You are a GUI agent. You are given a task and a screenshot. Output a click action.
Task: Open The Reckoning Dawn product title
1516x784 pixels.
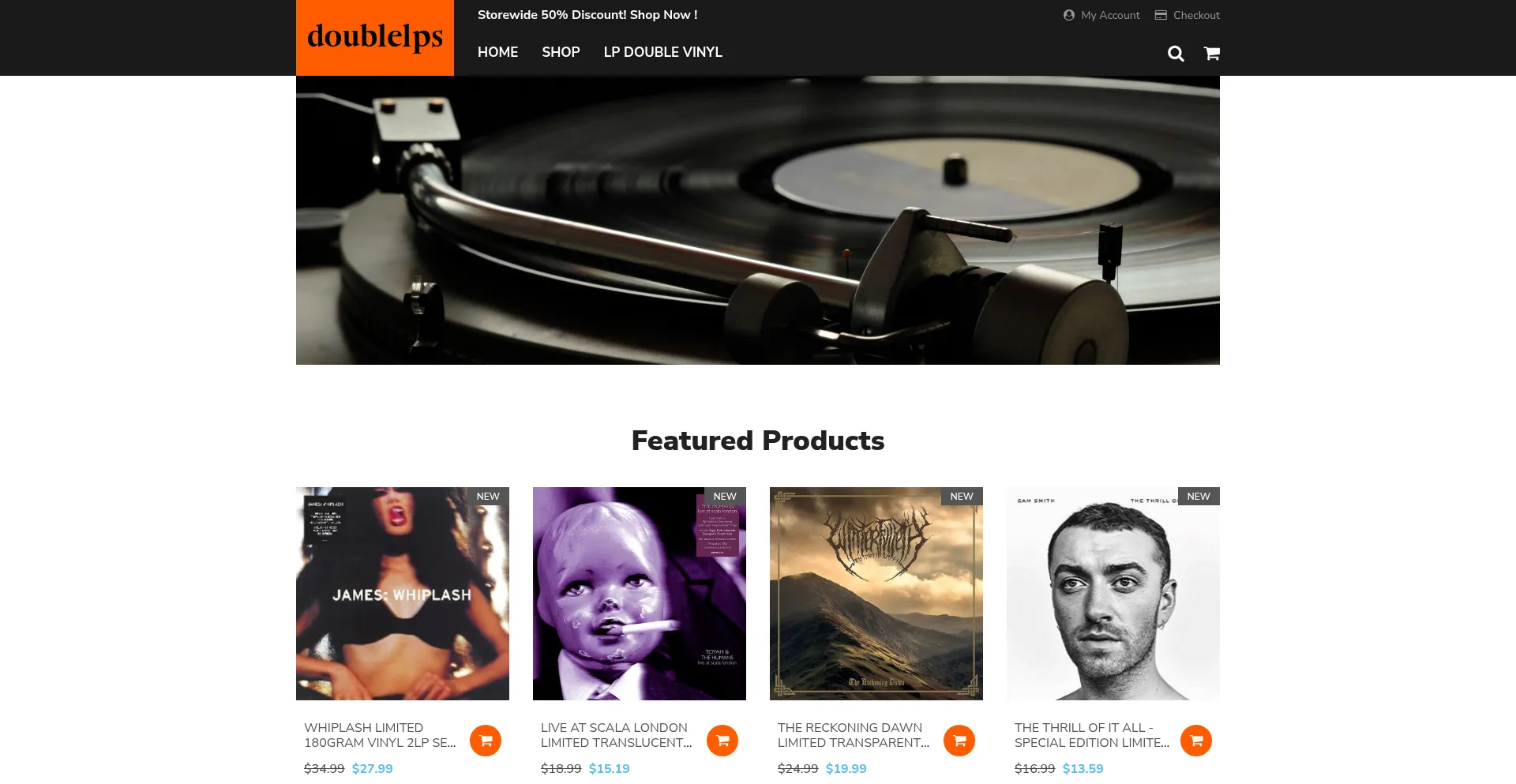pyautogui.click(x=854, y=735)
